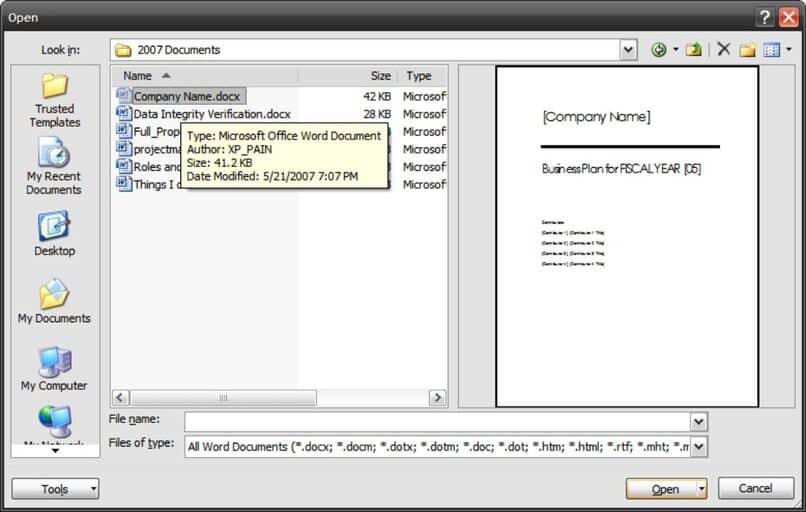Select the Desktop shortcut in places bar
Image resolution: width=806 pixels, height=512 pixels.
tap(54, 233)
